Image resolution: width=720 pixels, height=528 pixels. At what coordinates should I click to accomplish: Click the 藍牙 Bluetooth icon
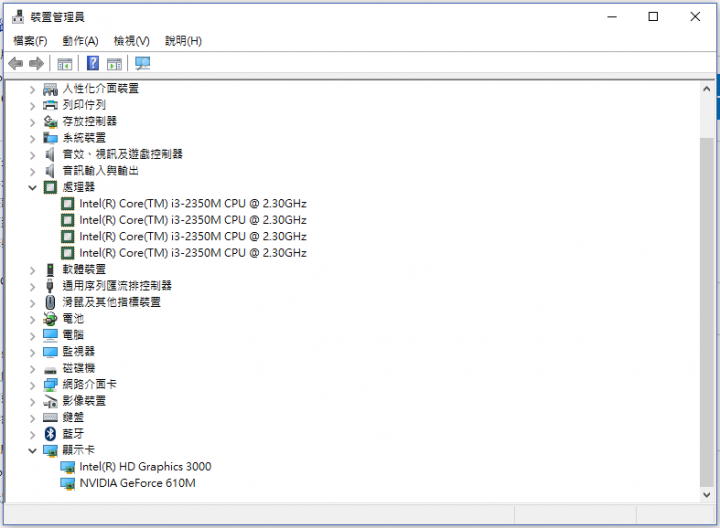point(50,434)
